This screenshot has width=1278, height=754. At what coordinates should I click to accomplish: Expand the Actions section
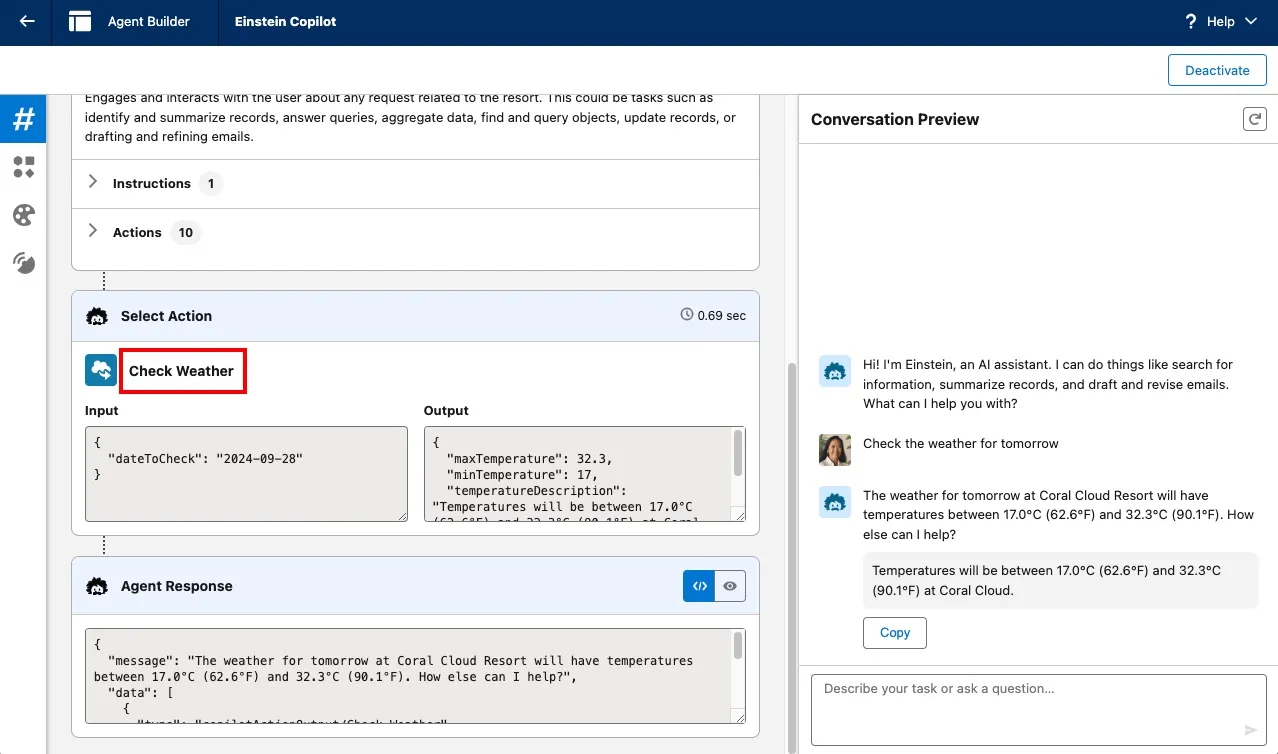[93, 232]
